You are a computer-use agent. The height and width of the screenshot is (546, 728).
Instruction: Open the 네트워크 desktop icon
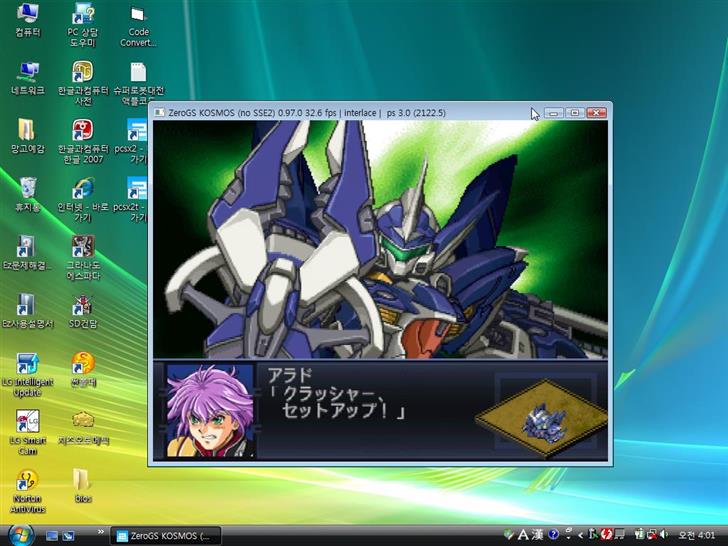(27, 78)
